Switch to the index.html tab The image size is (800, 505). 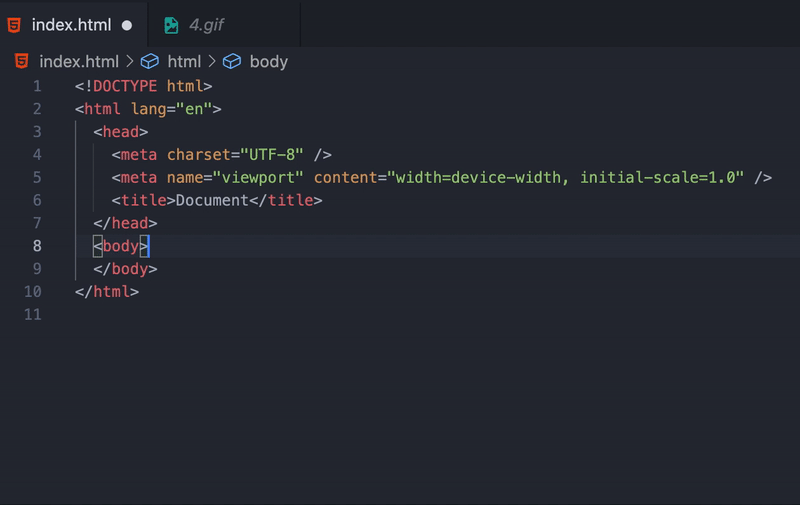coord(71,24)
